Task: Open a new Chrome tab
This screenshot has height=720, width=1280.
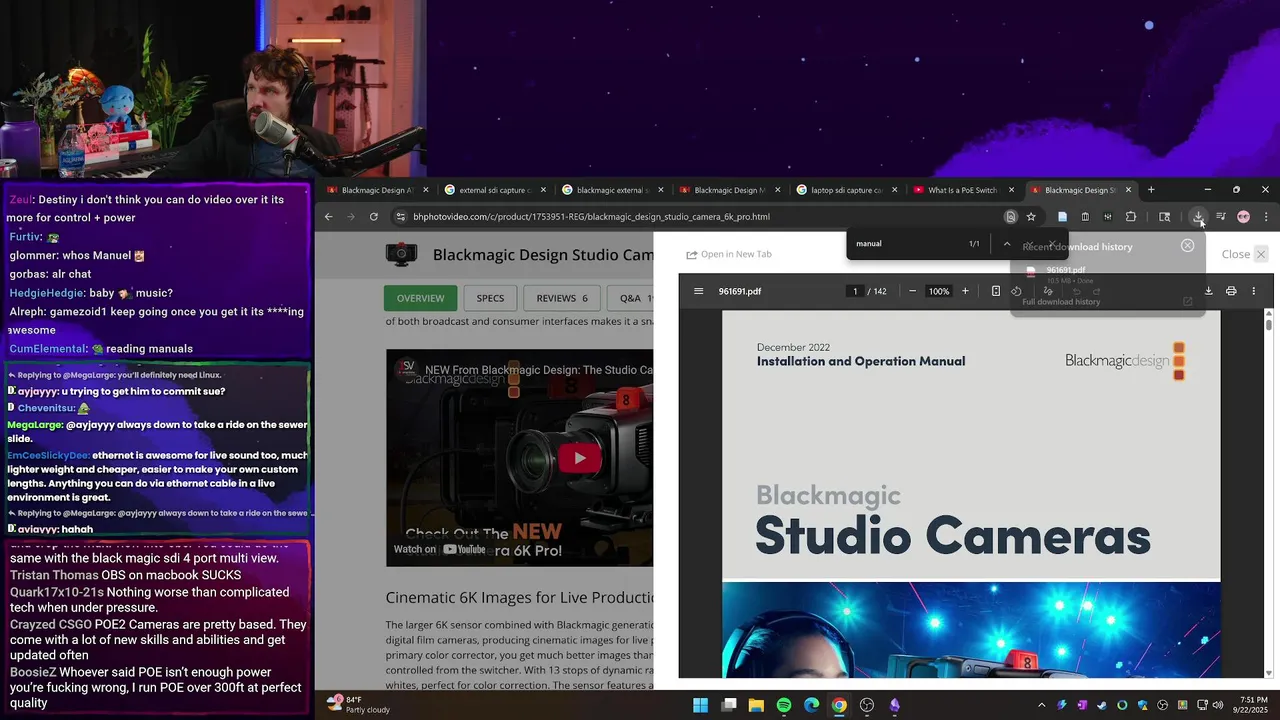Action: (1151, 190)
